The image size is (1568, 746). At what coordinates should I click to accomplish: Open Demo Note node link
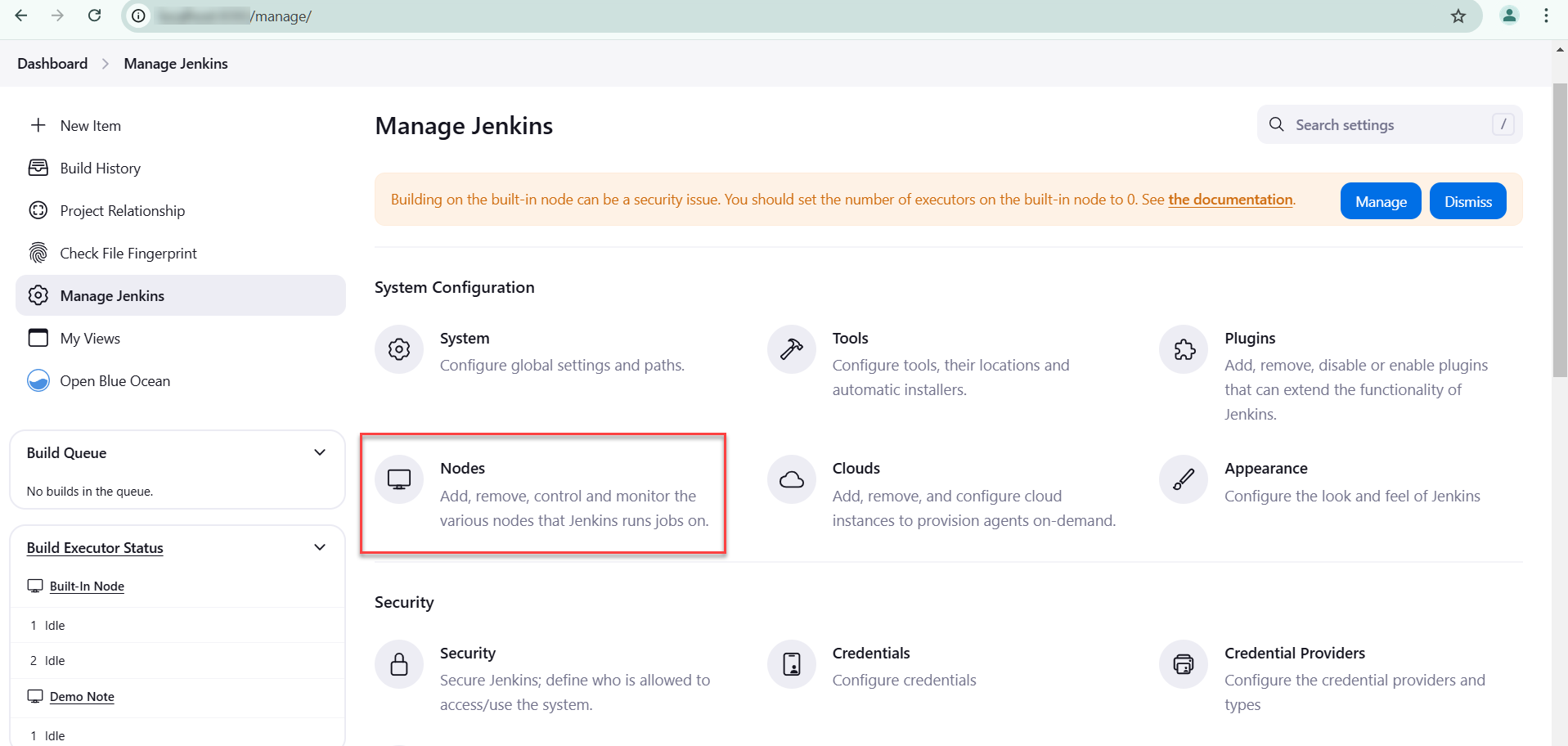pos(82,696)
